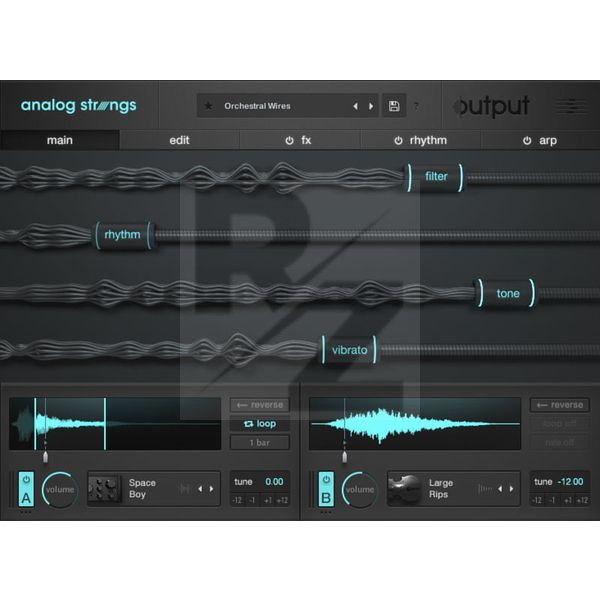Image resolution: width=600 pixels, height=600 pixels.
Task: Click layer A loop start marker line
Action: (35, 424)
